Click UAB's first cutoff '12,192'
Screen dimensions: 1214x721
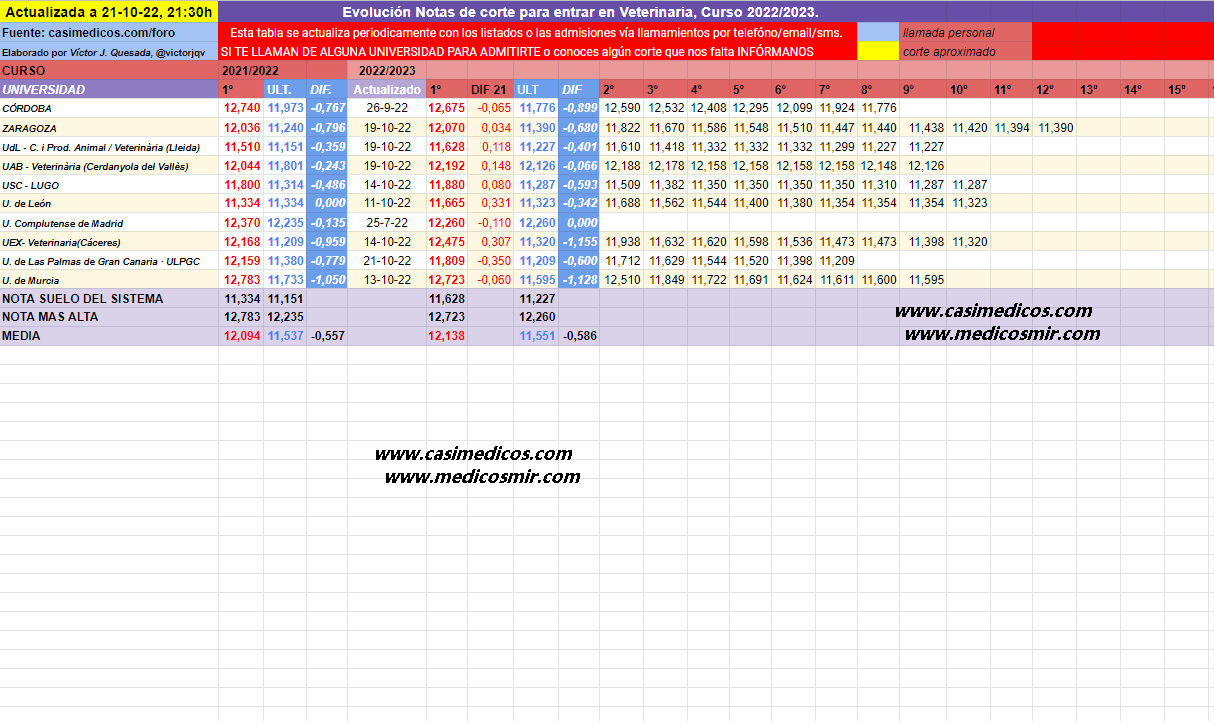(x=447, y=166)
